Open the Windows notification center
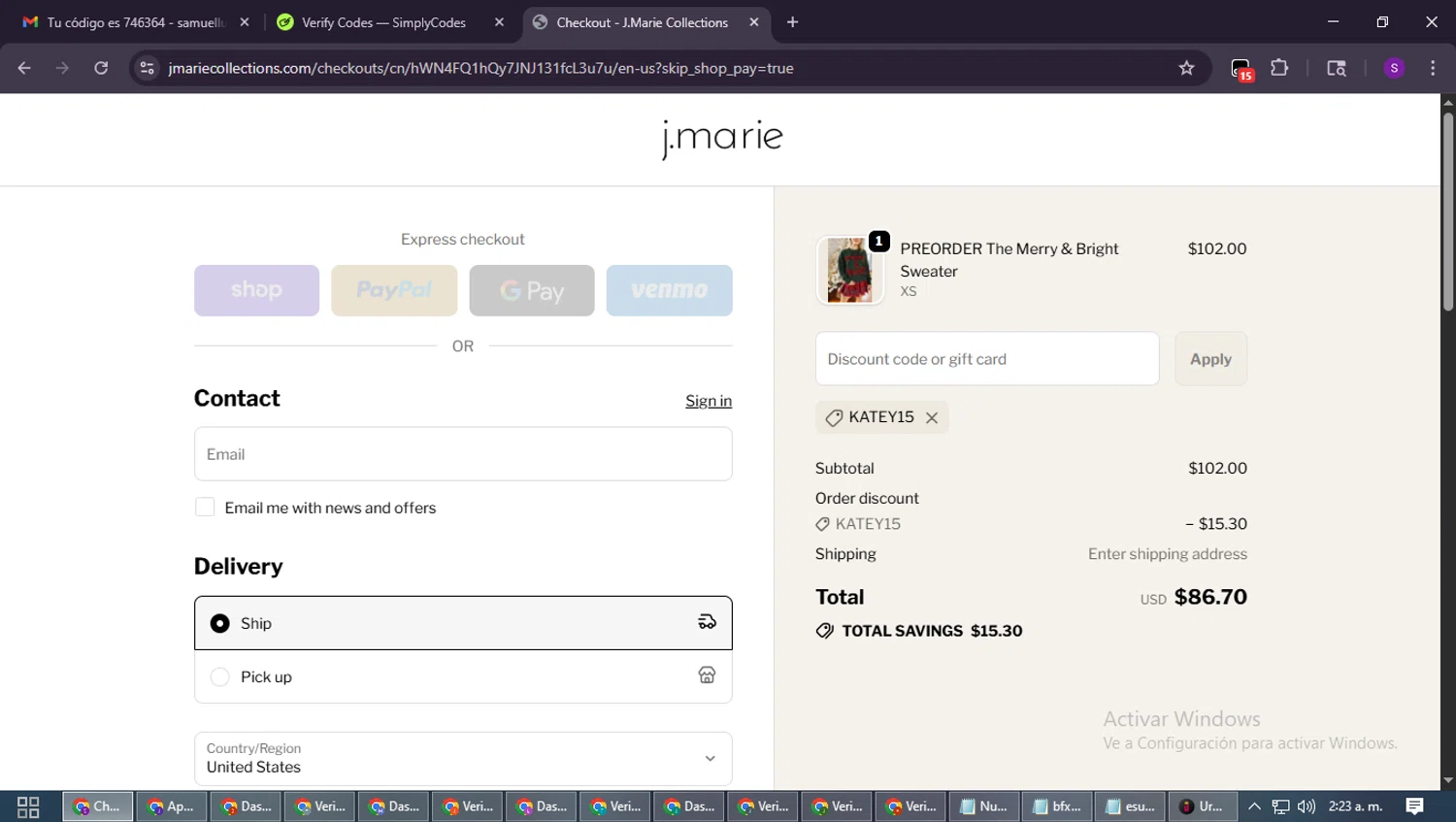Viewport: 1456px width, 822px height. pos(1415,806)
